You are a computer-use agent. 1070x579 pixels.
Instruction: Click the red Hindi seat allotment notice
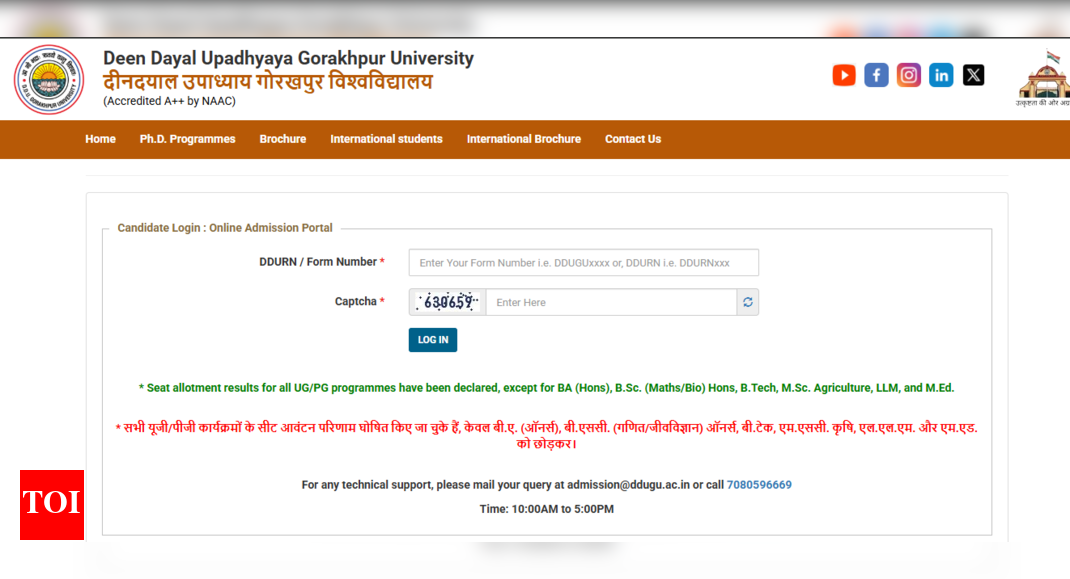click(x=546, y=436)
